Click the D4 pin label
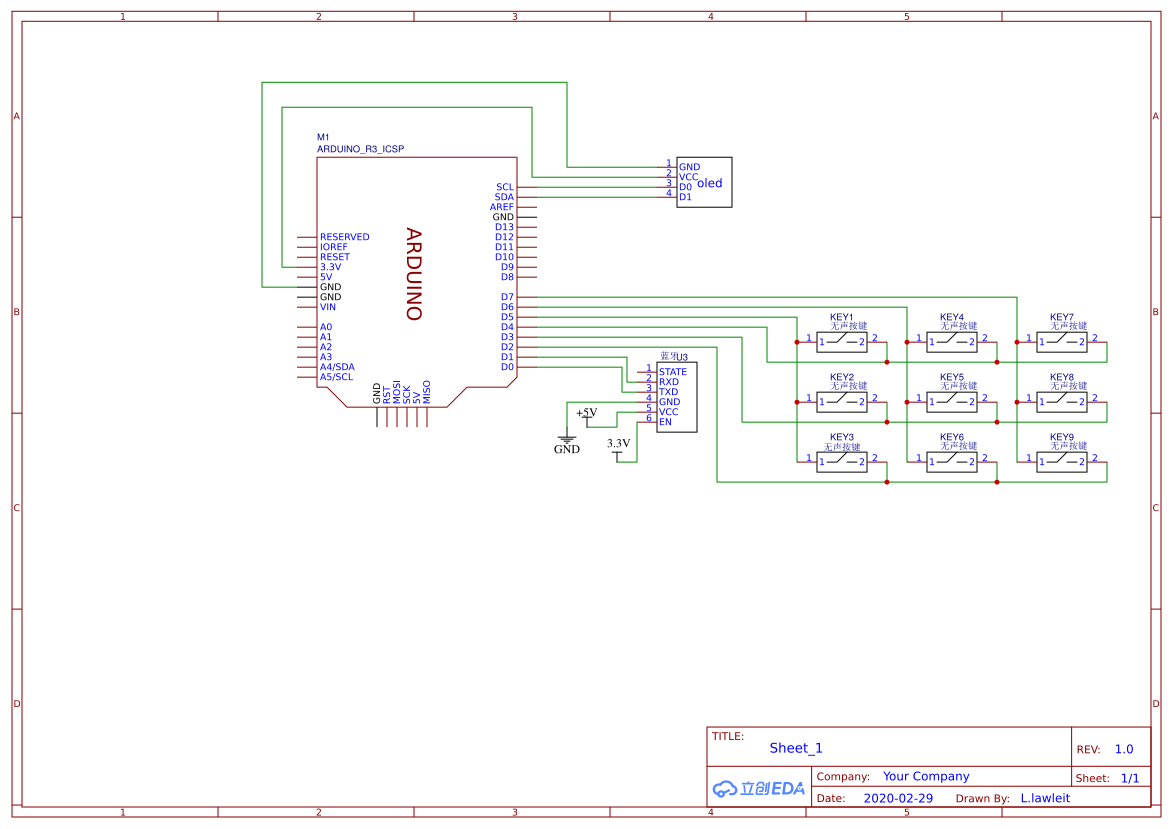This screenshot has width=1171, height=829. pyautogui.click(x=507, y=327)
